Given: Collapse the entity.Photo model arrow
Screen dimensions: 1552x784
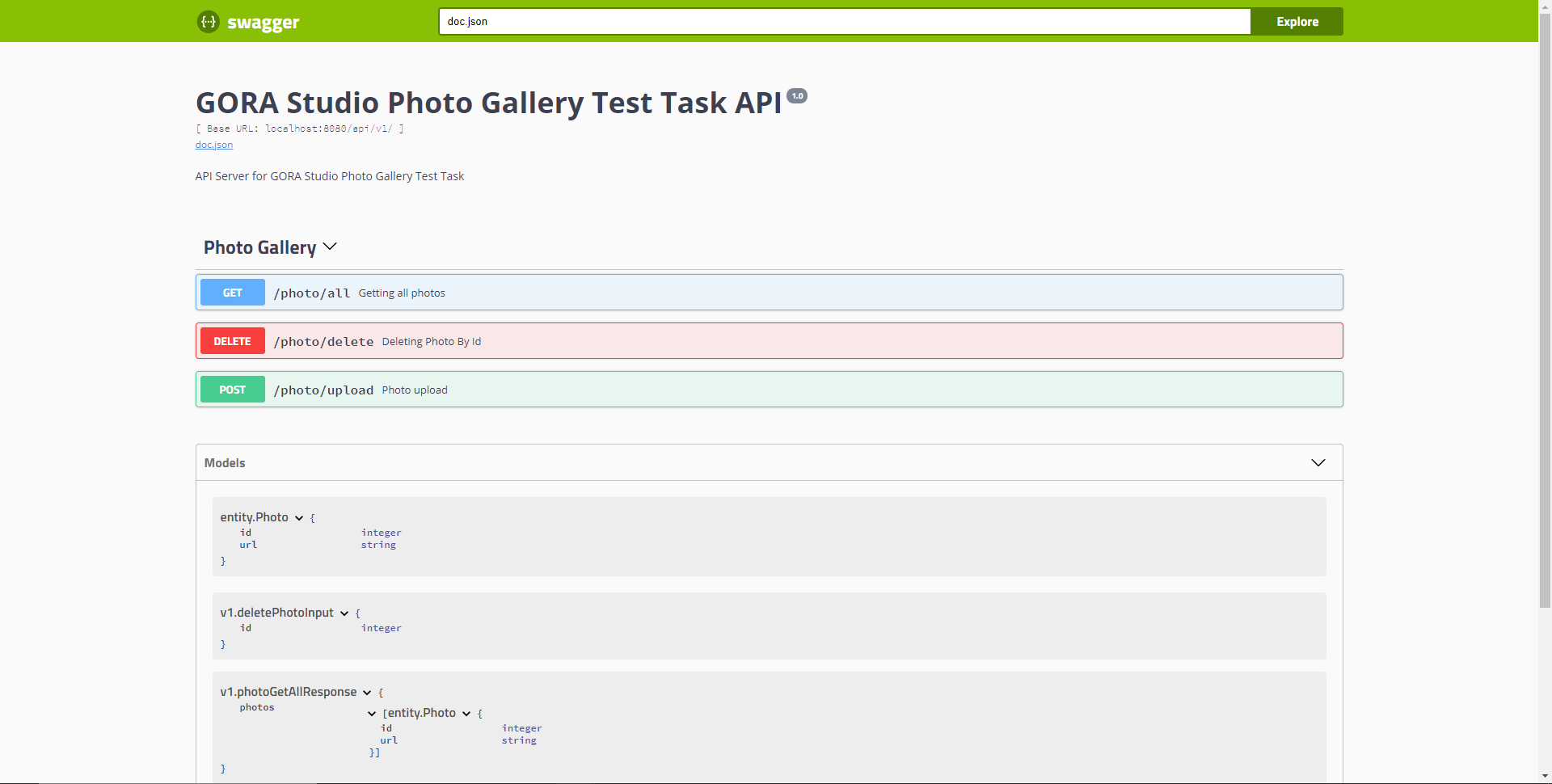Looking at the screenshot, I should (x=299, y=518).
